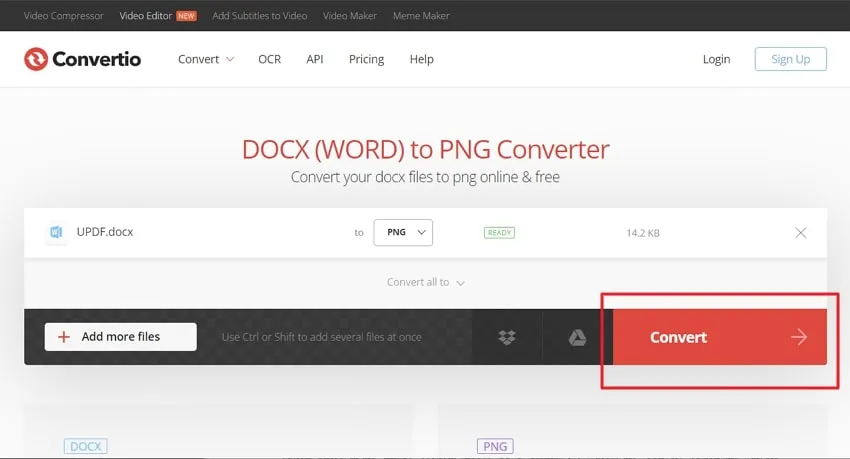Screen dimensions: 850x459
Task: Start conversion with the red Convert button
Action: point(720,337)
